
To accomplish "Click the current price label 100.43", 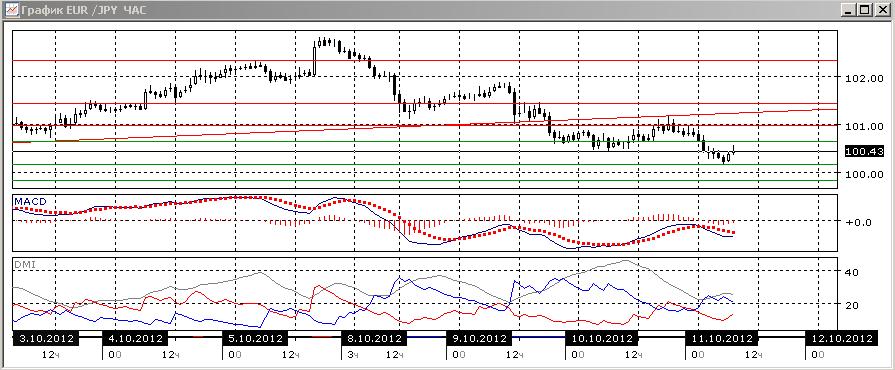I will coord(864,151).
